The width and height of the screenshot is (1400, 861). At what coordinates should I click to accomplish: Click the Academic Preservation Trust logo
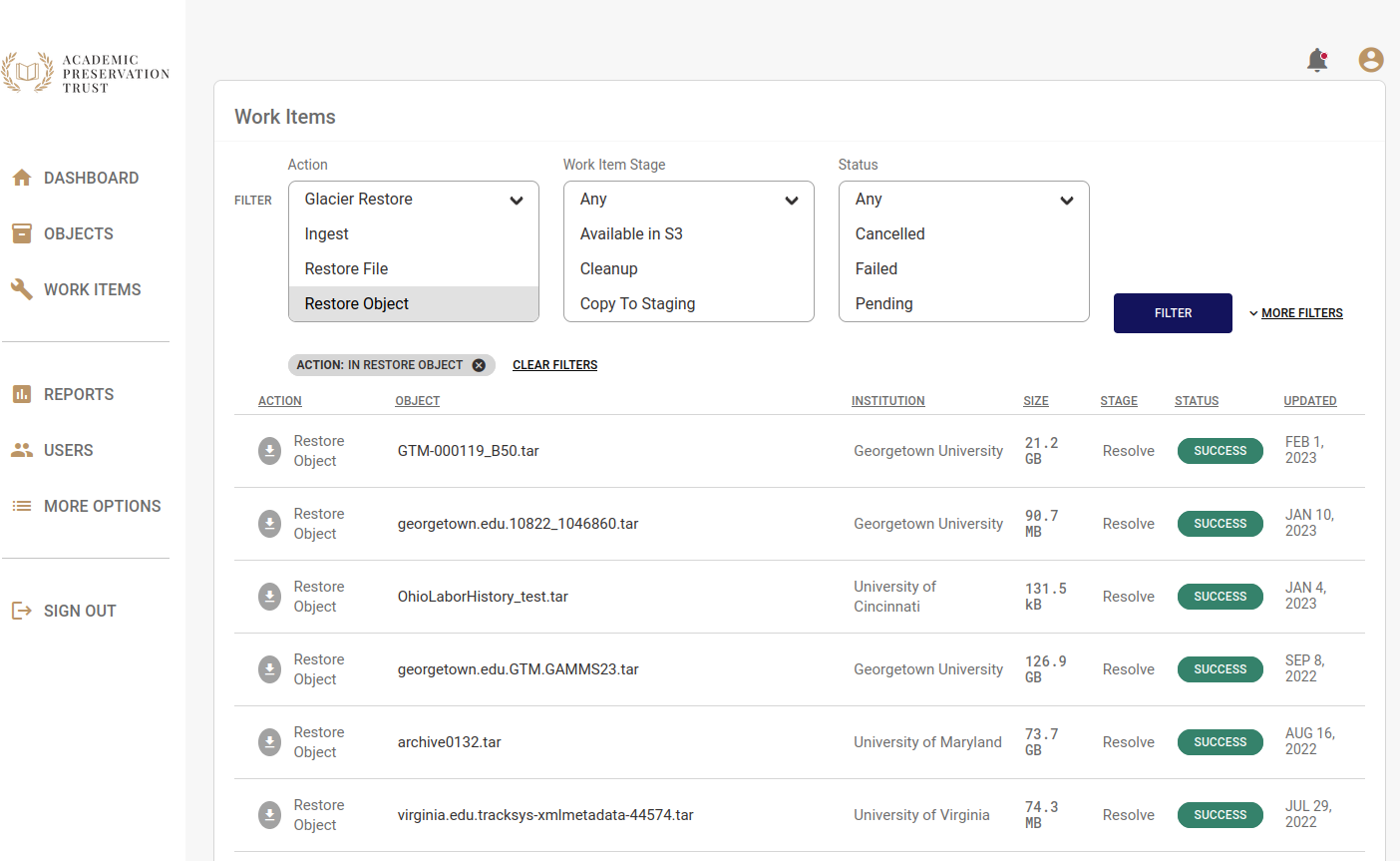pos(86,73)
